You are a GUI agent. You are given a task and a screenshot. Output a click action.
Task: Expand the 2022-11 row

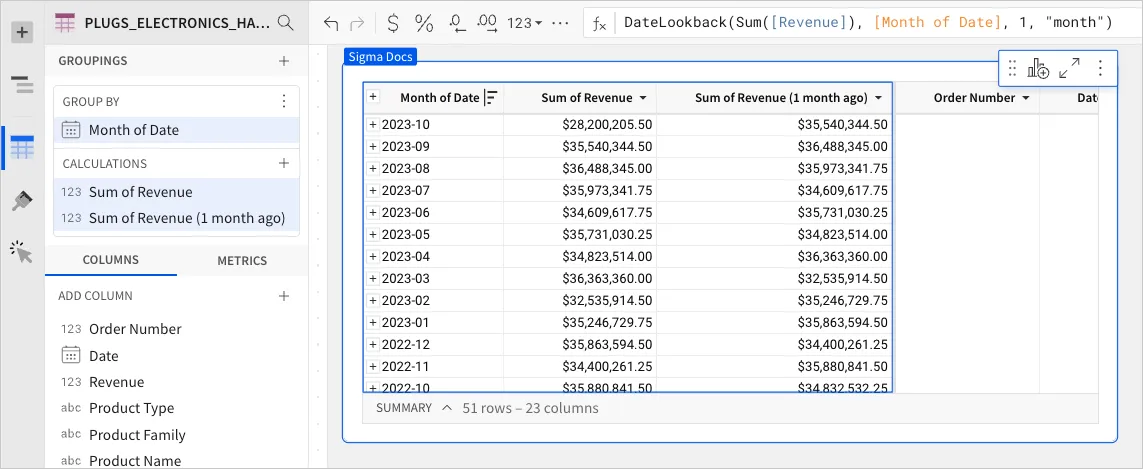tap(372, 366)
